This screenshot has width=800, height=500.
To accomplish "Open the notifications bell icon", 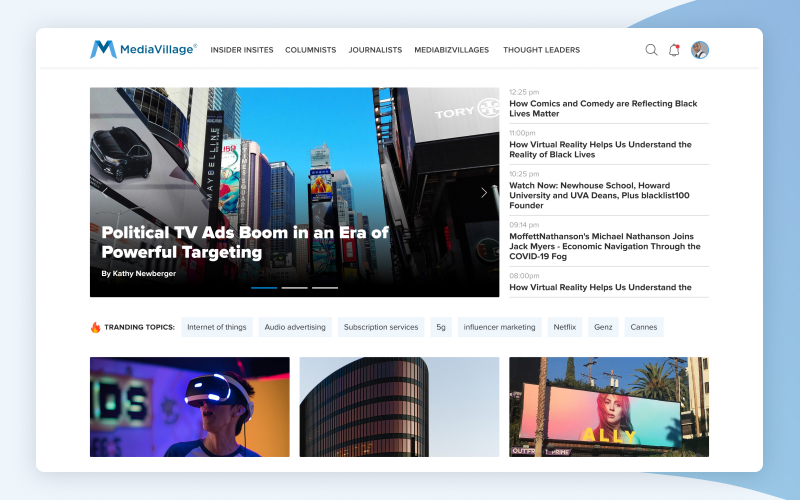I will click(674, 50).
